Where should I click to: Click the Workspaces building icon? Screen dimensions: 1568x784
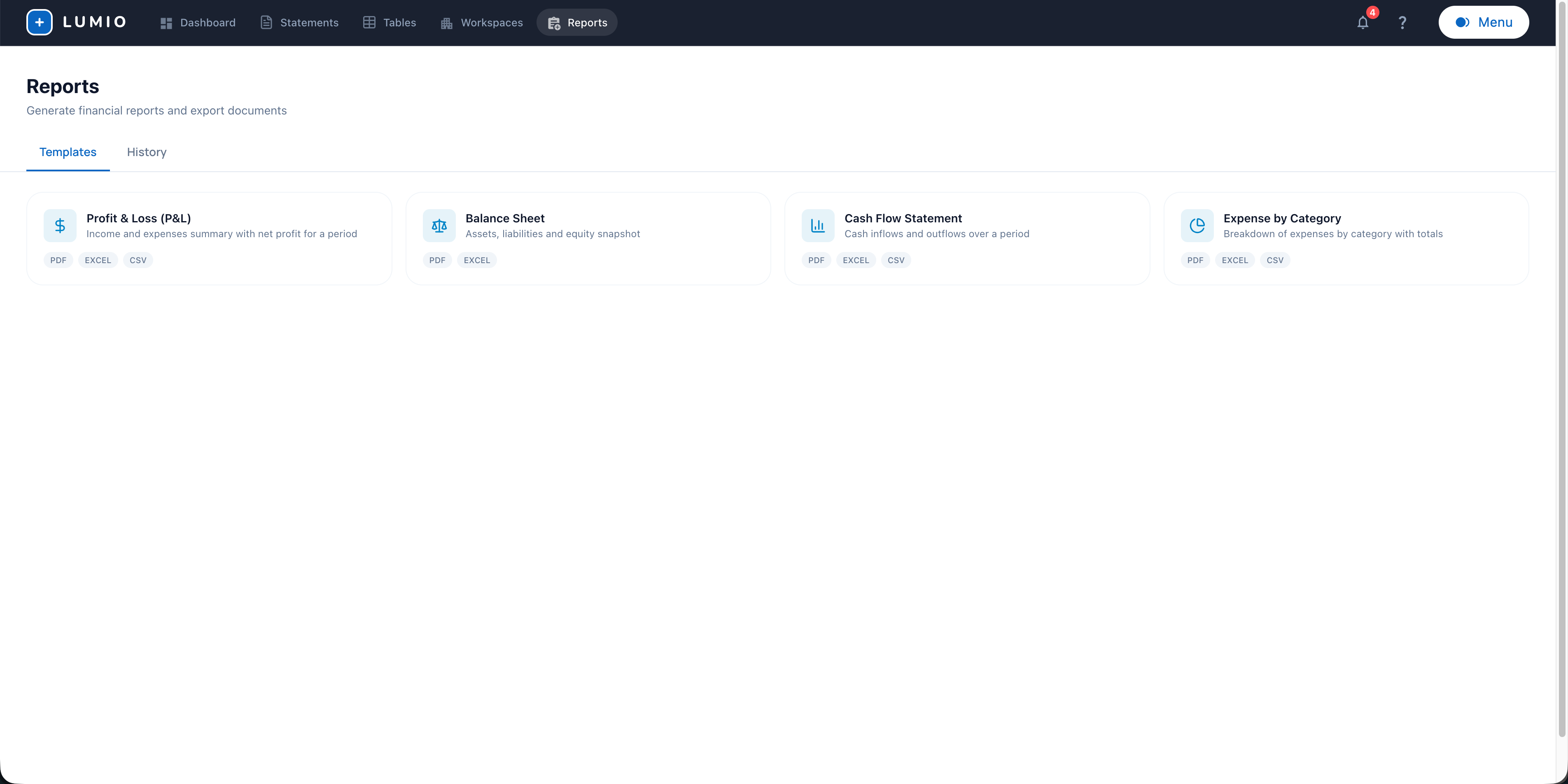point(447,23)
